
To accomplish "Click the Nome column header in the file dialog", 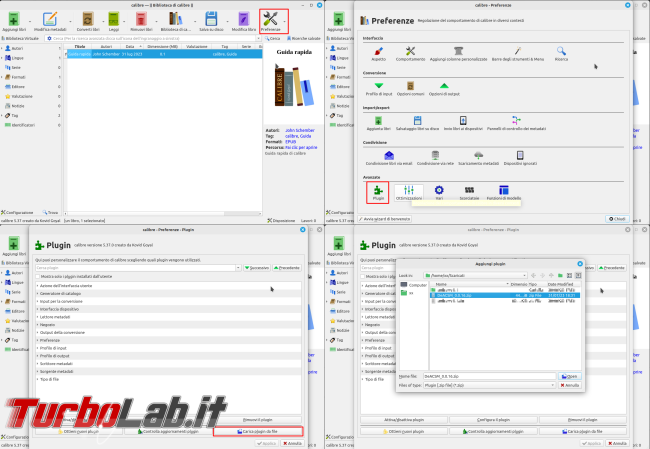I will click(470, 284).
